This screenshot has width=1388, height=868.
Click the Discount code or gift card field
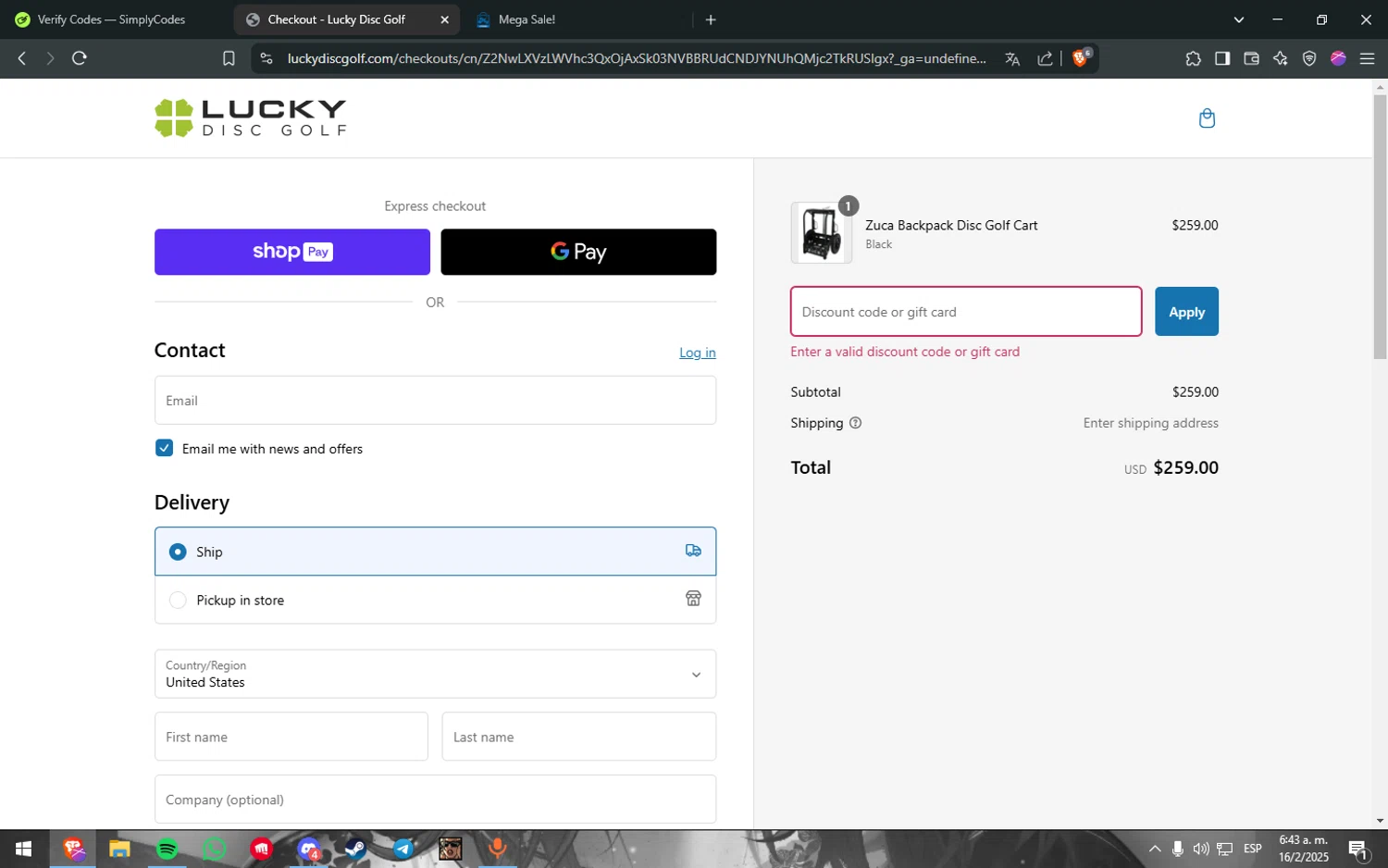click(966, 312)
